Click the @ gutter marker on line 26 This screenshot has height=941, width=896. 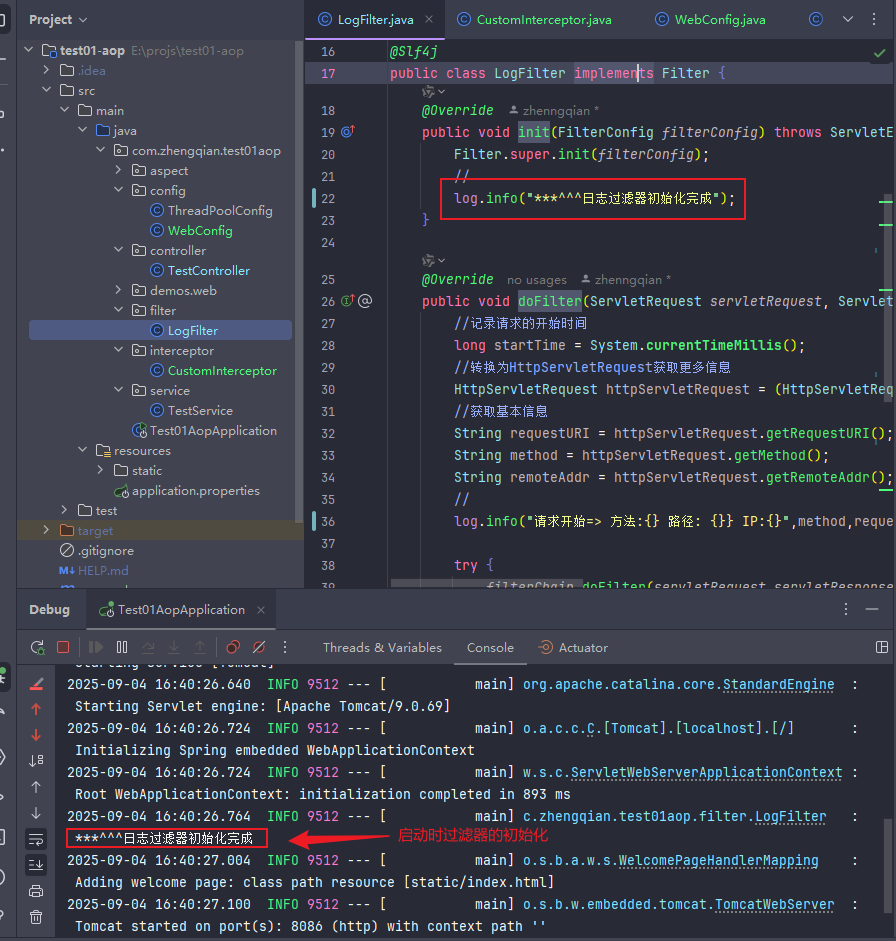click(x=365, y=301)
